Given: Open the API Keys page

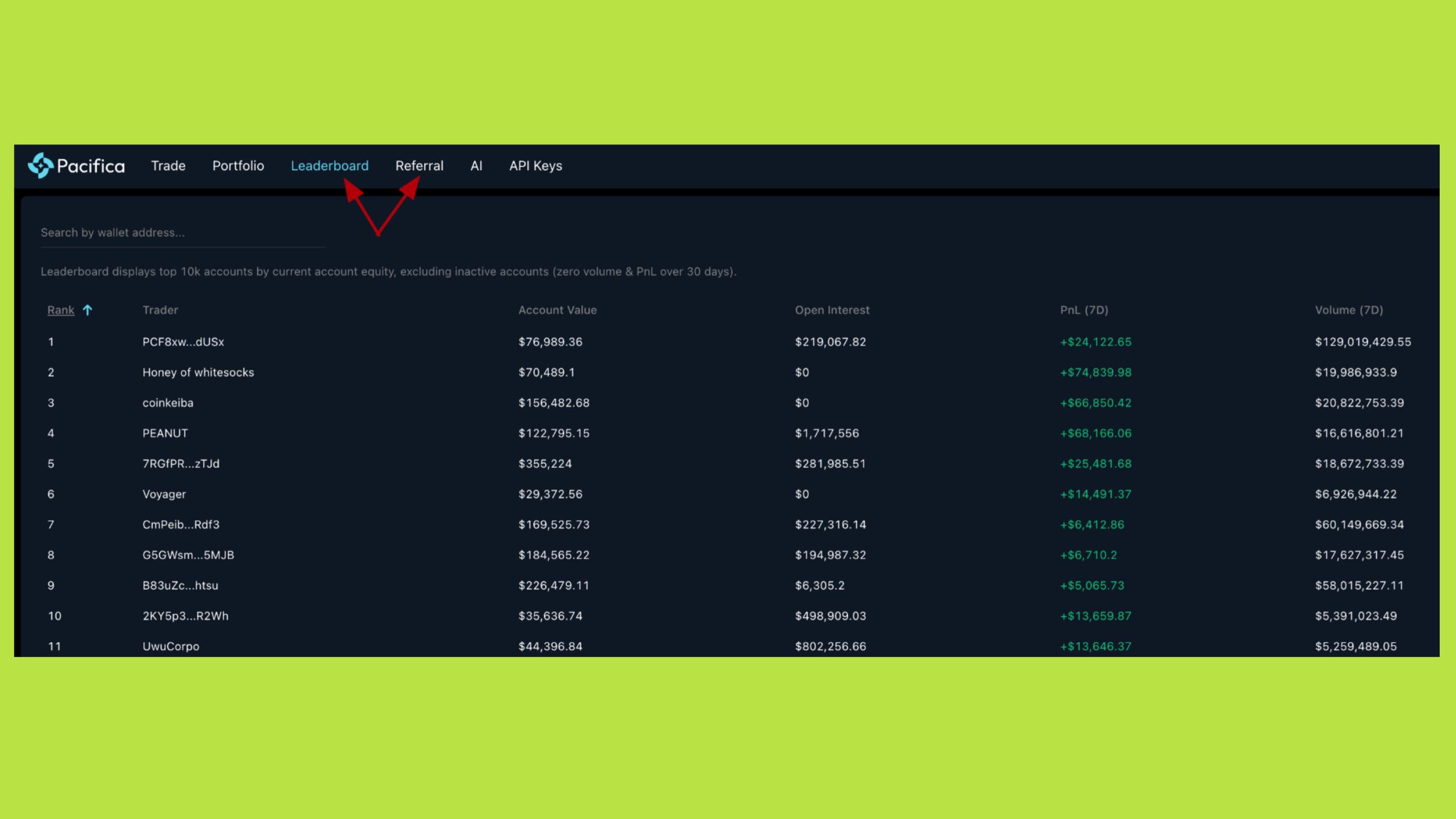Looking at the screenshot, I should [535, 166].
